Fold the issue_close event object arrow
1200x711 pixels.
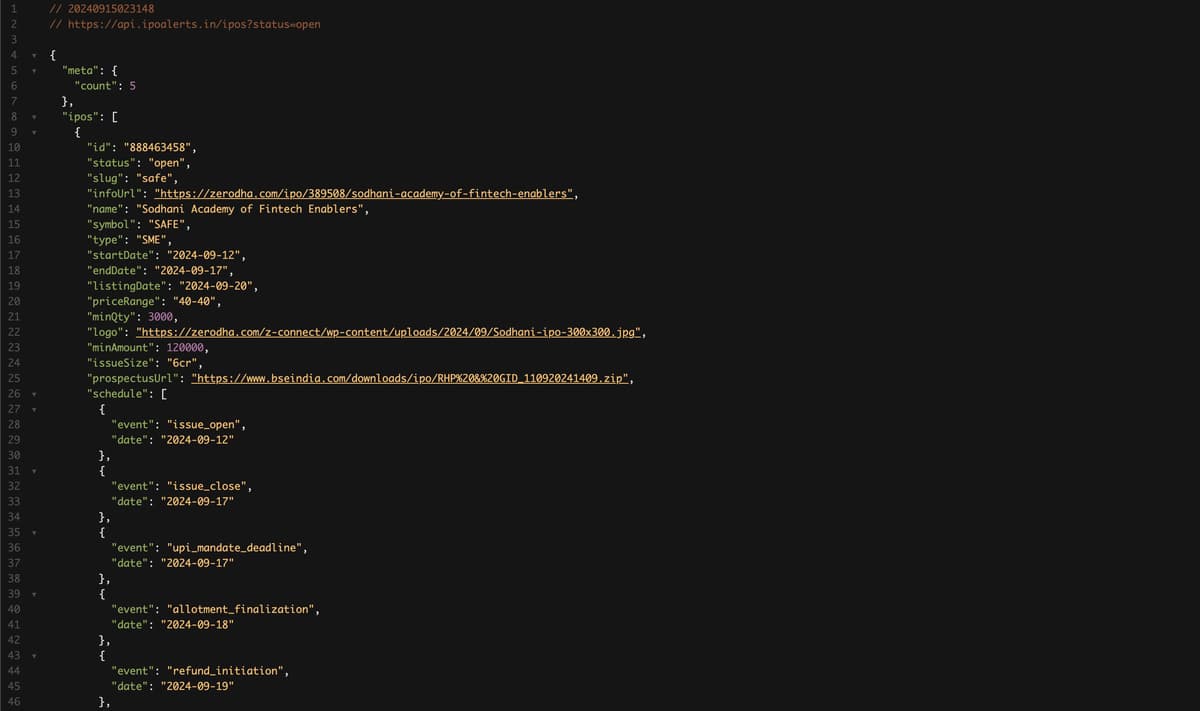click(x=33, y=470)
